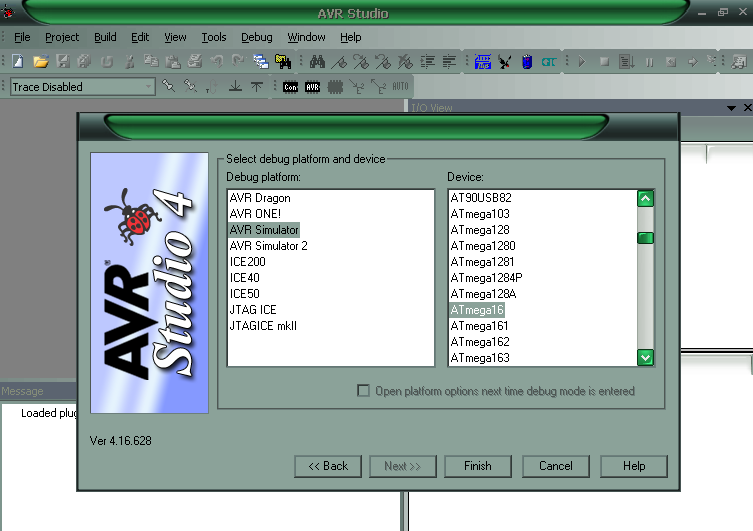Screen dimensions: 753x531
Task: Open the Trace Disabled dropdown
Action: click(148, 87)
